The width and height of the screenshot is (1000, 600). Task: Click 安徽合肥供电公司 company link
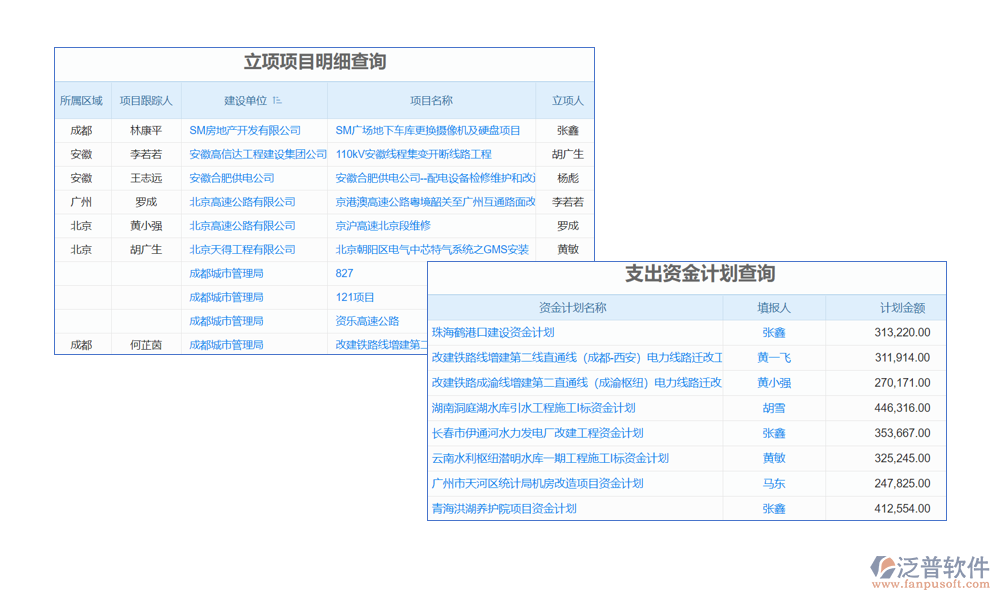tap(232, 178)
